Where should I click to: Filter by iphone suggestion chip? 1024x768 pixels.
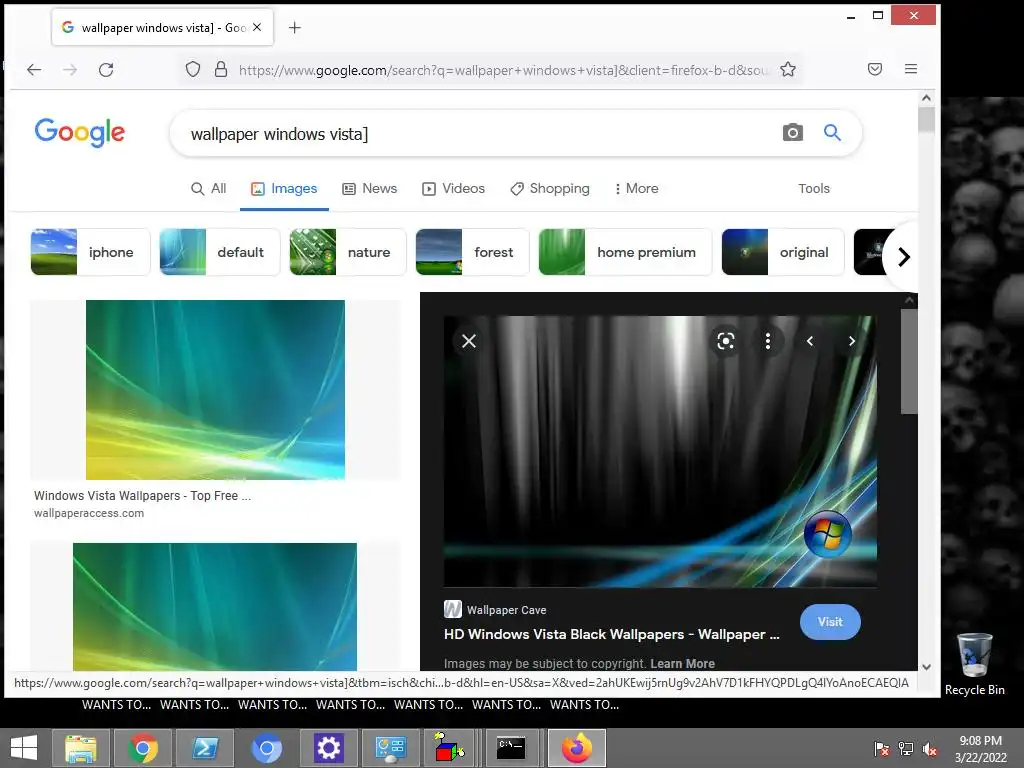click(x=90, y=252)
